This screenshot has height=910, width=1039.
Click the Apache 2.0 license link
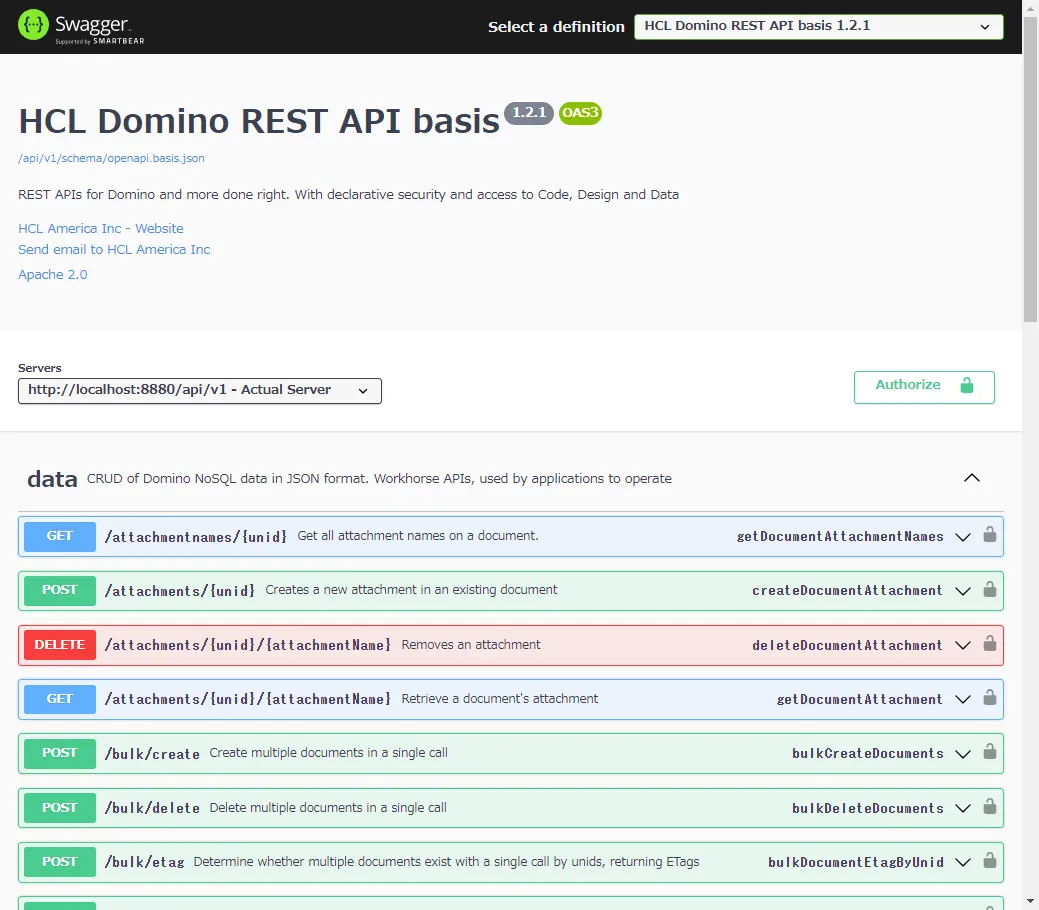point(52,274)
